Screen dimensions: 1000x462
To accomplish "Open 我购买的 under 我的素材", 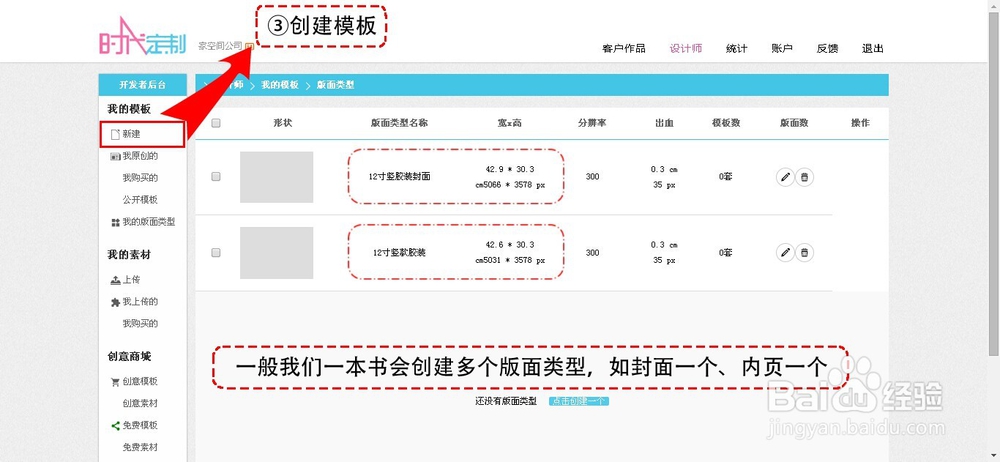I will pos(140,324).
